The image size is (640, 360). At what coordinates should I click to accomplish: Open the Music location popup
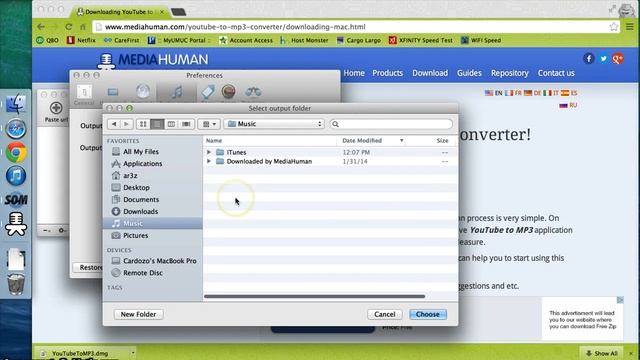click(274, 124)
